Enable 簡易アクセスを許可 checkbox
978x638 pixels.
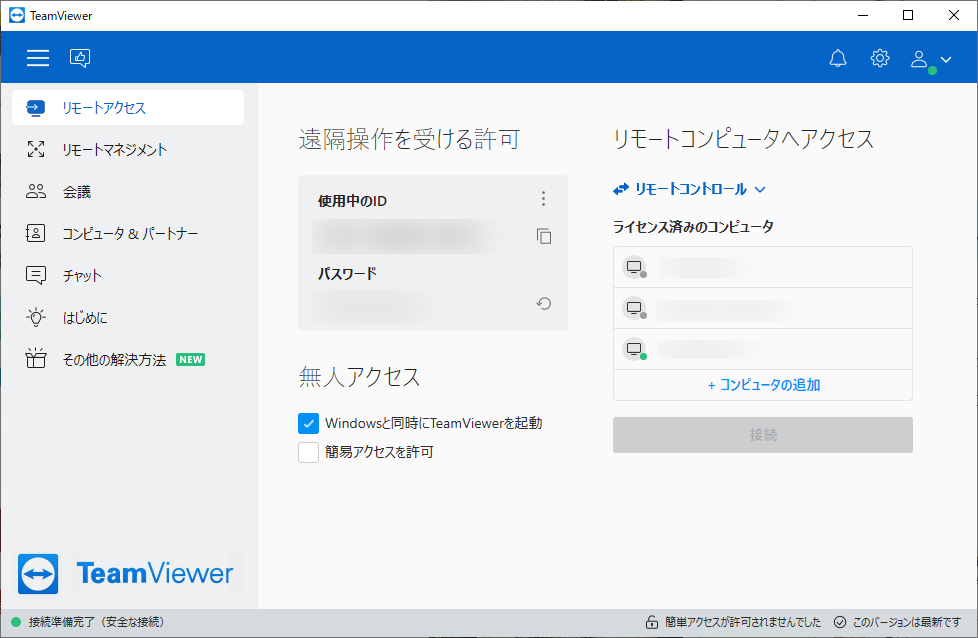click(308, 452)
